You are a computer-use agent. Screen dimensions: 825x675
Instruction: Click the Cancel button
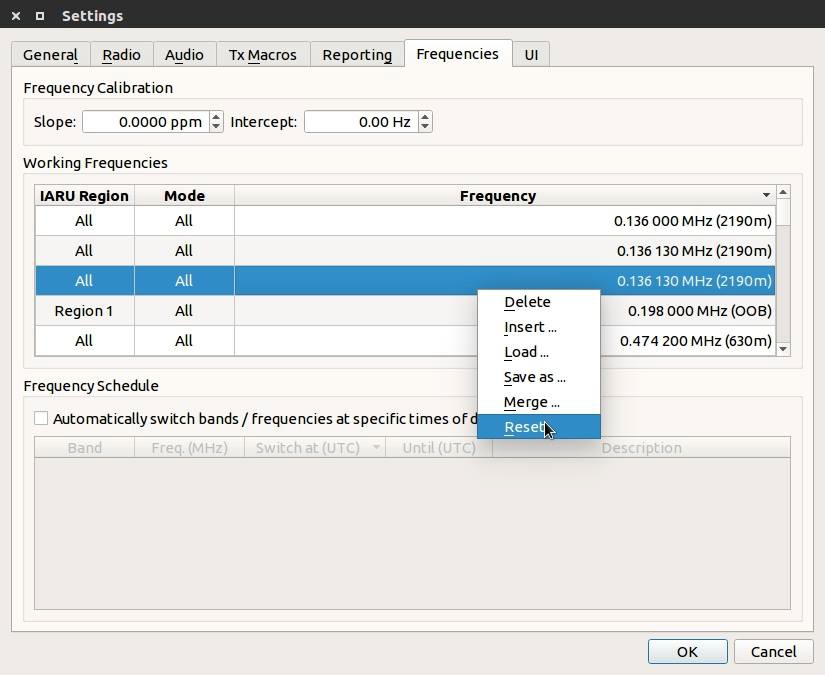[773, 651]
